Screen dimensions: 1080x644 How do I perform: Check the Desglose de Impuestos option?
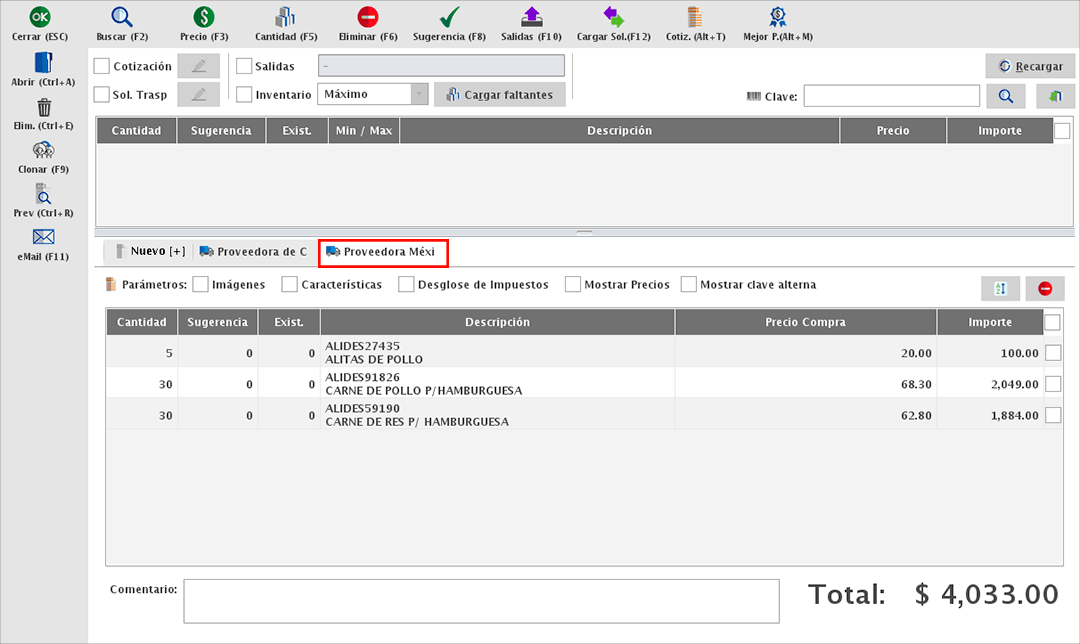[x=406, y=285]
